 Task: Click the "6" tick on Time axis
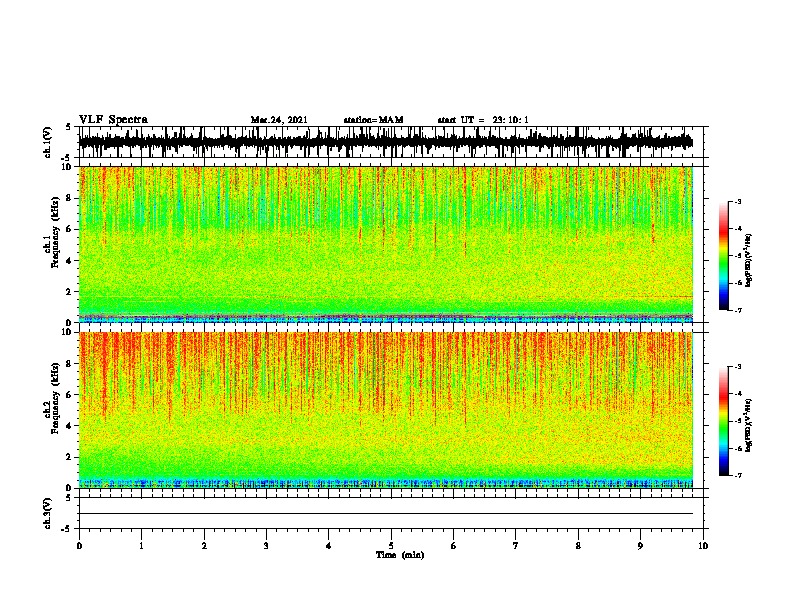pyautogui.click(x=454, y=546)
